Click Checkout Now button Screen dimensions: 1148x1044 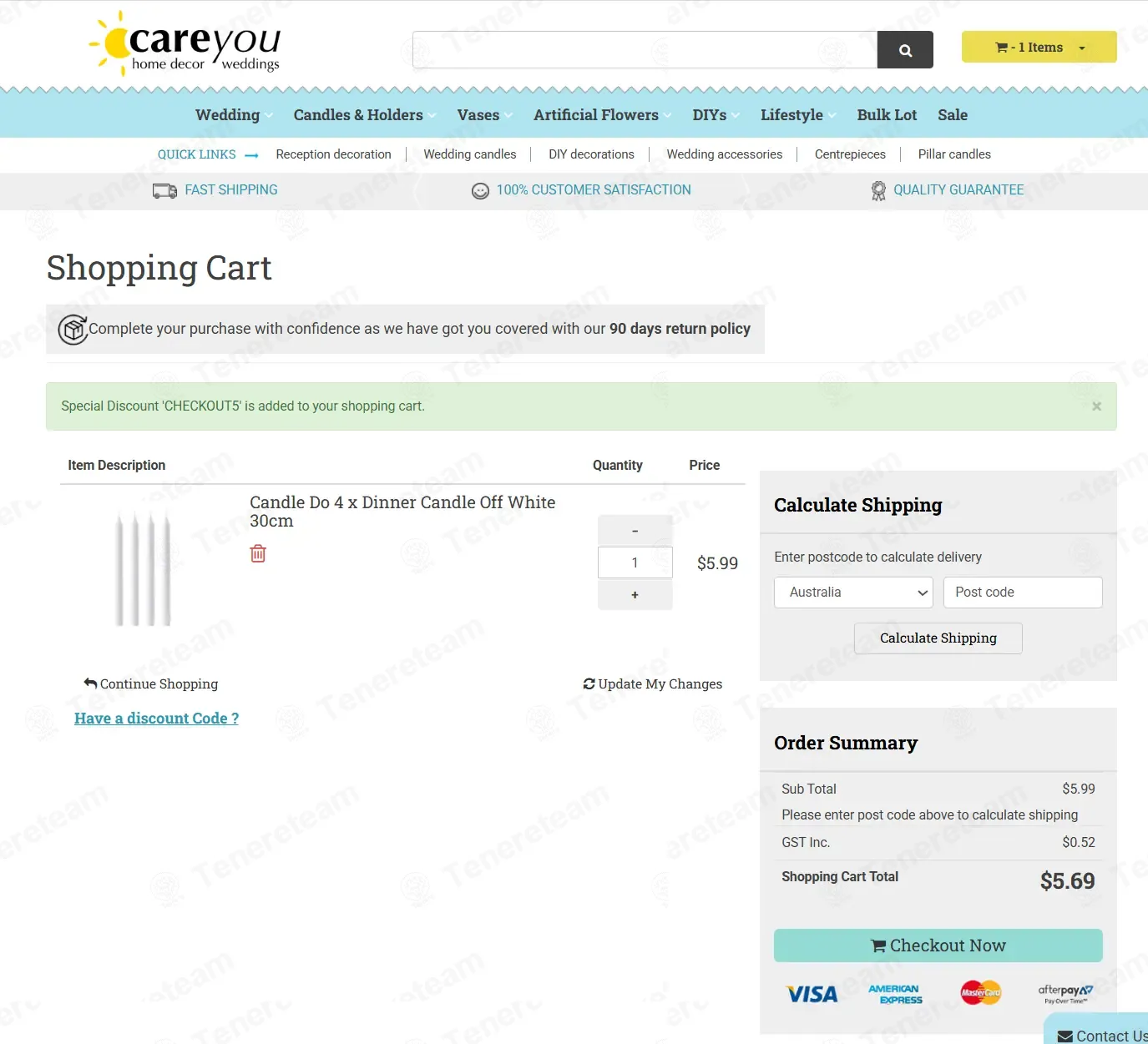click(938, 946)
